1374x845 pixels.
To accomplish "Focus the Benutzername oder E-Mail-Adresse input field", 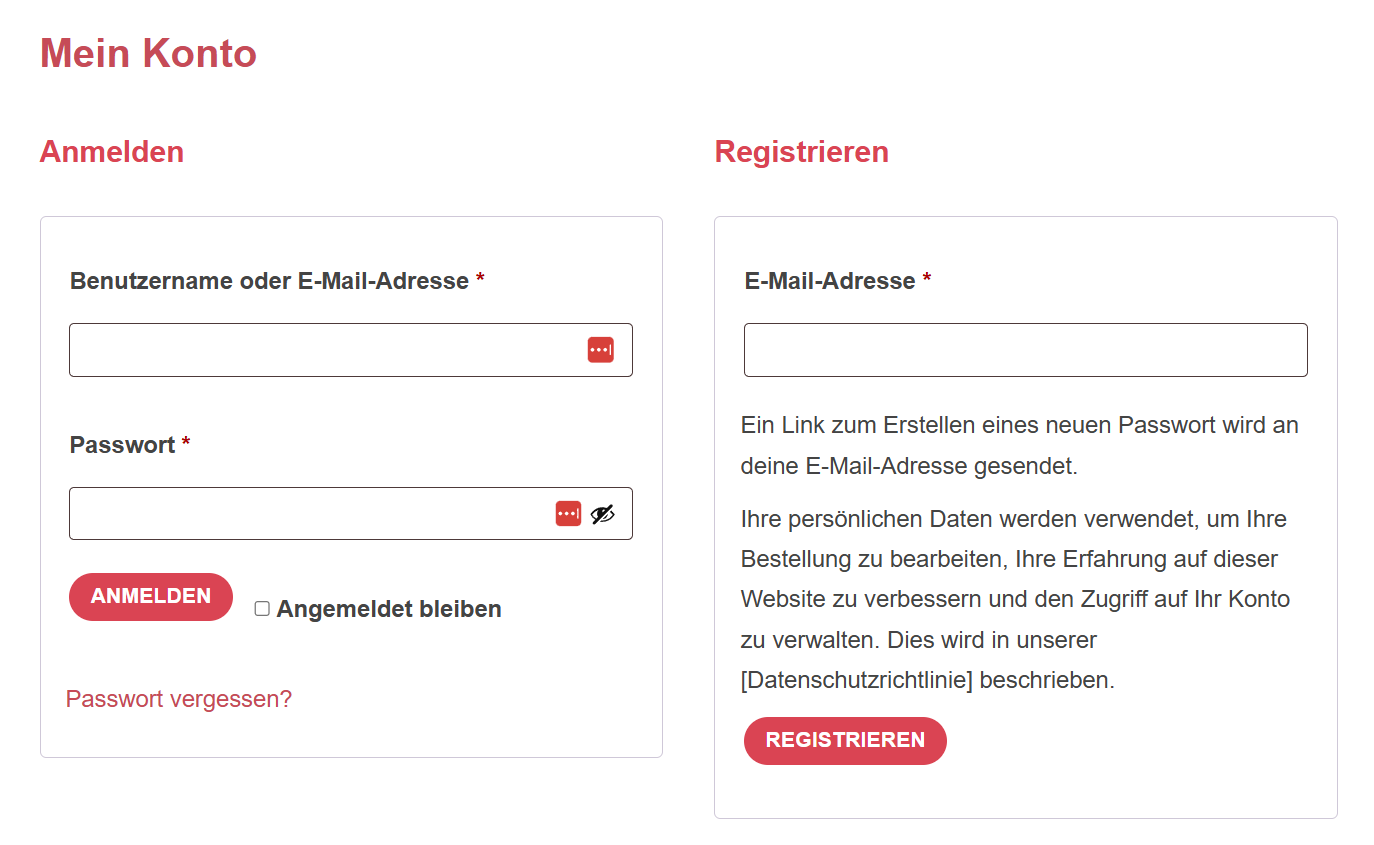I will tap(351, 350).
